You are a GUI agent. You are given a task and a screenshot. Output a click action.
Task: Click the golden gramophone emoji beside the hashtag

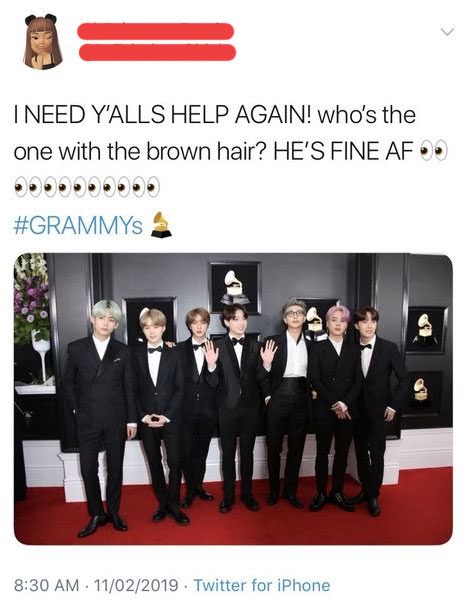coord(161,225)
